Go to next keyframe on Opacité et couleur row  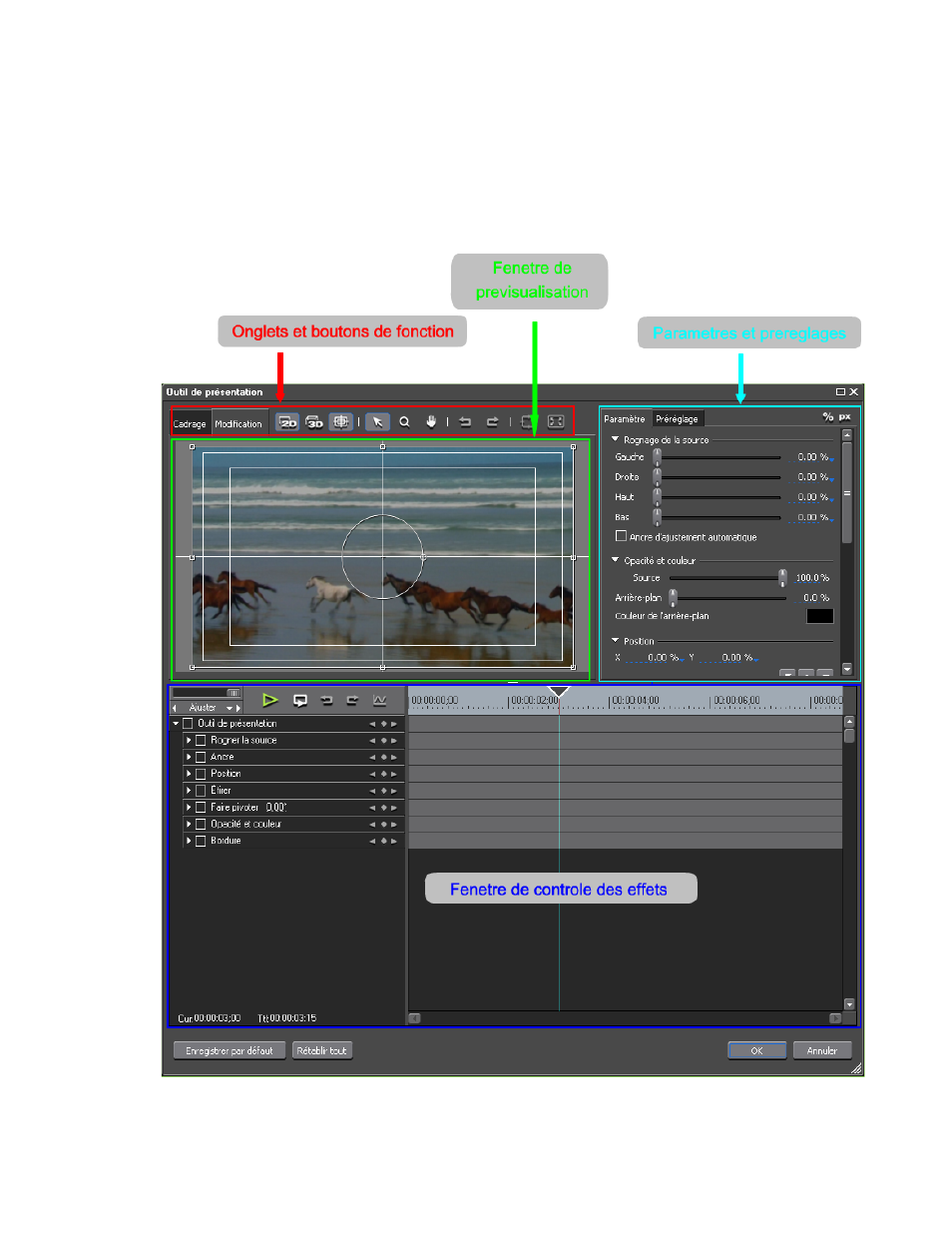pyautogui.click(x=394, y=825)
